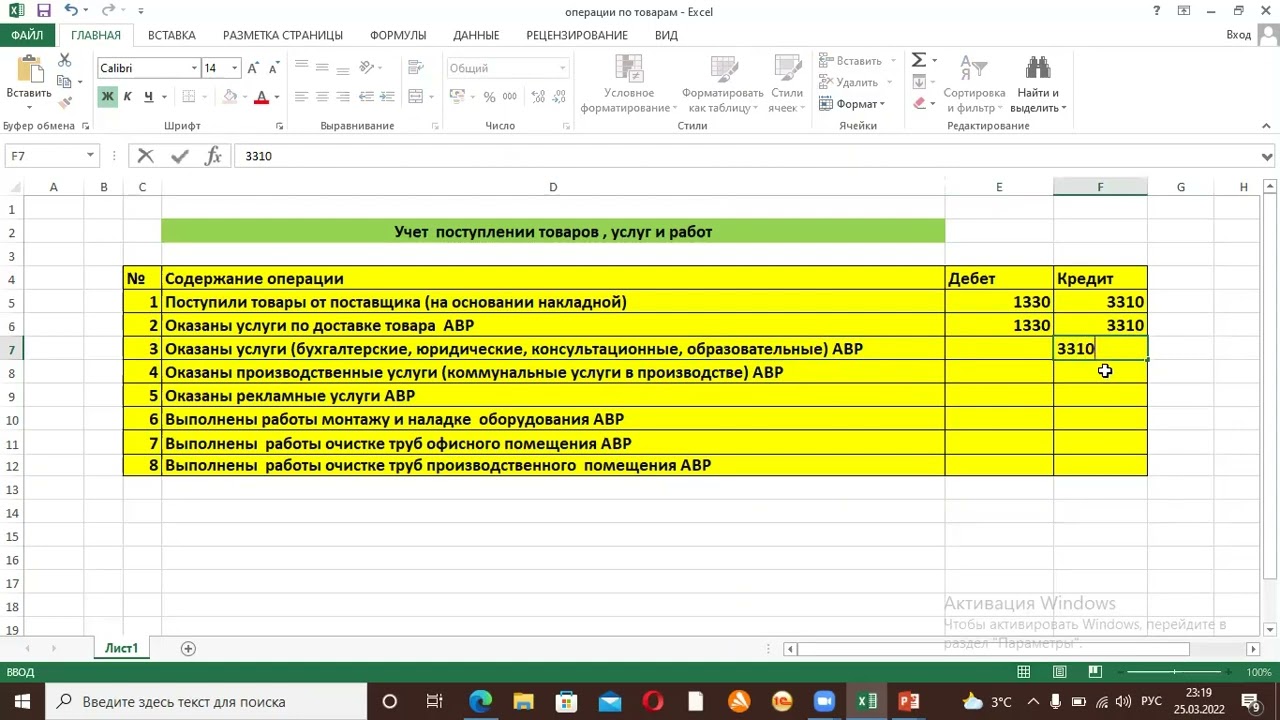Toggle bold (Ж) formatting
Image resolution: width=1280 pixels, height=720 pixels.
click(x=107, y=97)
